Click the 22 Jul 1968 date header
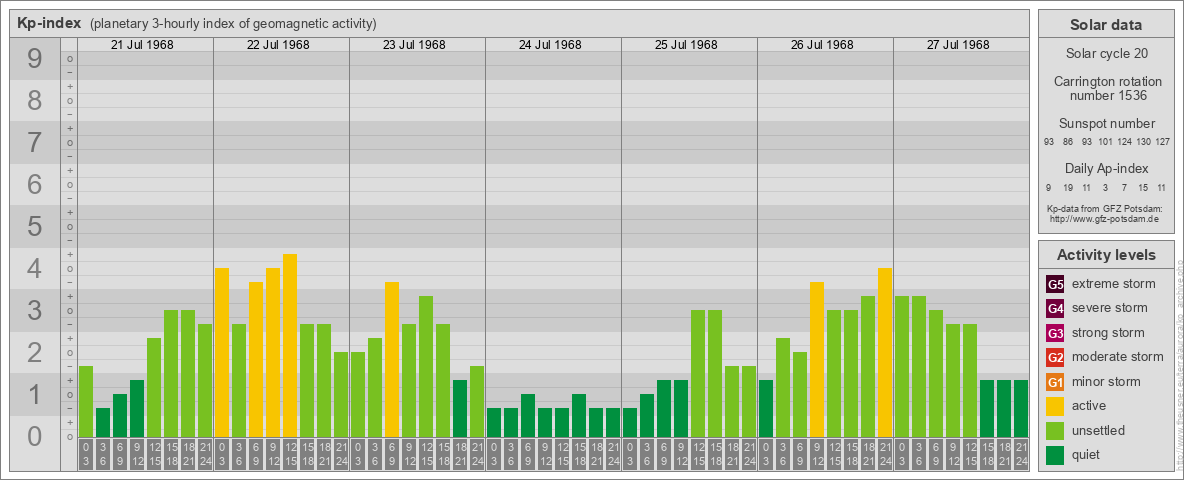The image size is (1184, 480). coord(278,45)
